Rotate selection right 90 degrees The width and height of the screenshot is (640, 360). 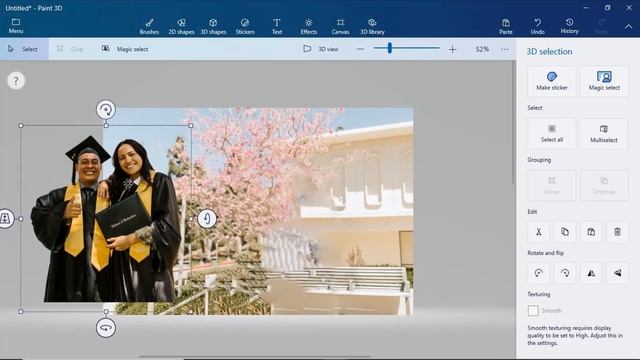click(565, 273)
